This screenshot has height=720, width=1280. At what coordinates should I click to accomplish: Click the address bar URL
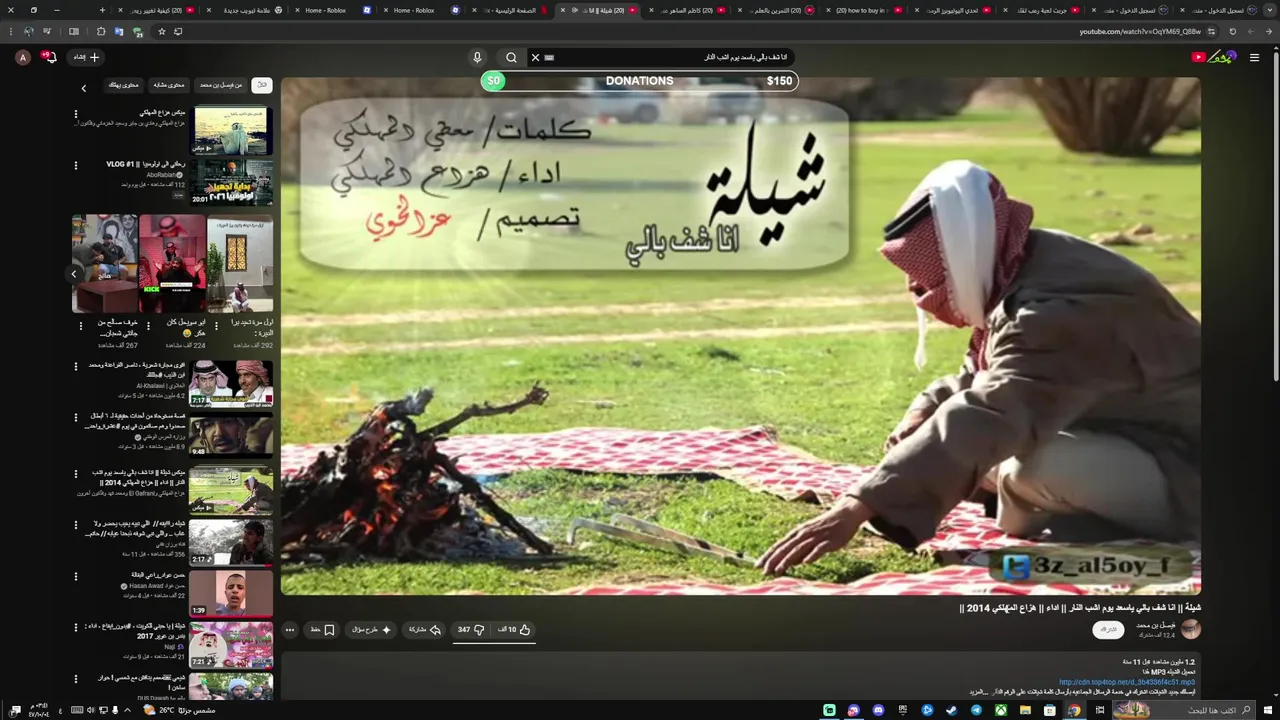tap(1140, 31)
